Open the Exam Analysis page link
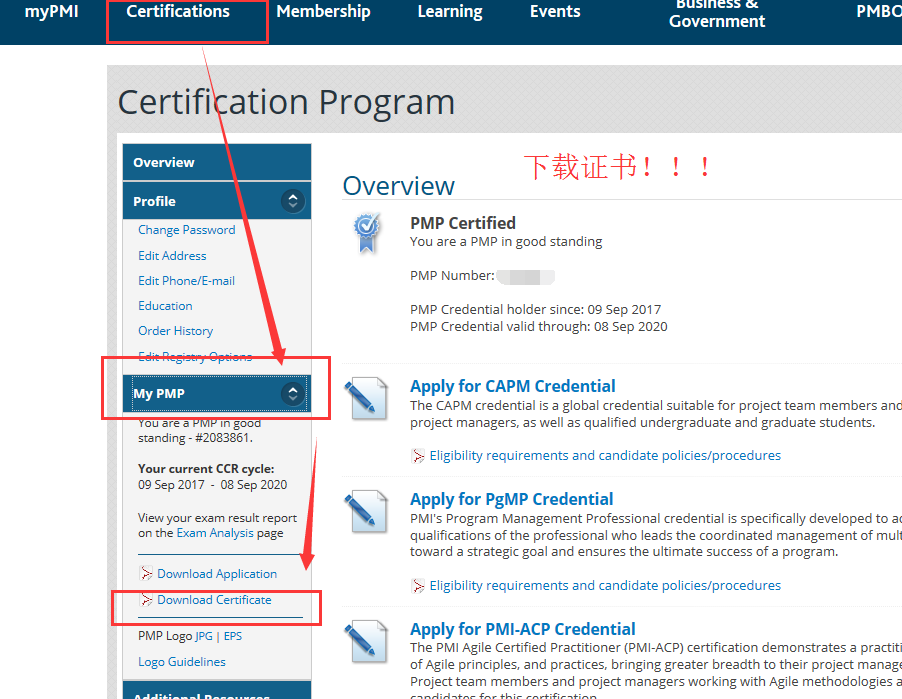This screenshot has width=902, height=699. coord(215,533)
